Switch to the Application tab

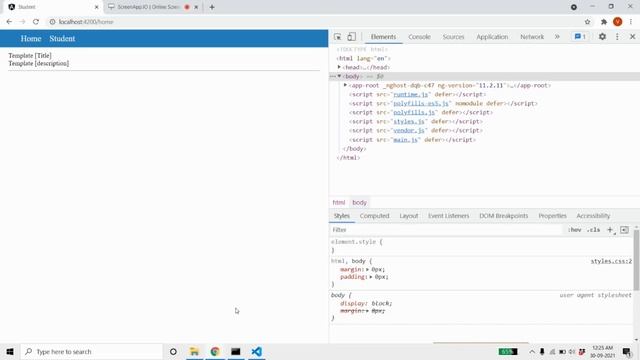coord(492,37)
